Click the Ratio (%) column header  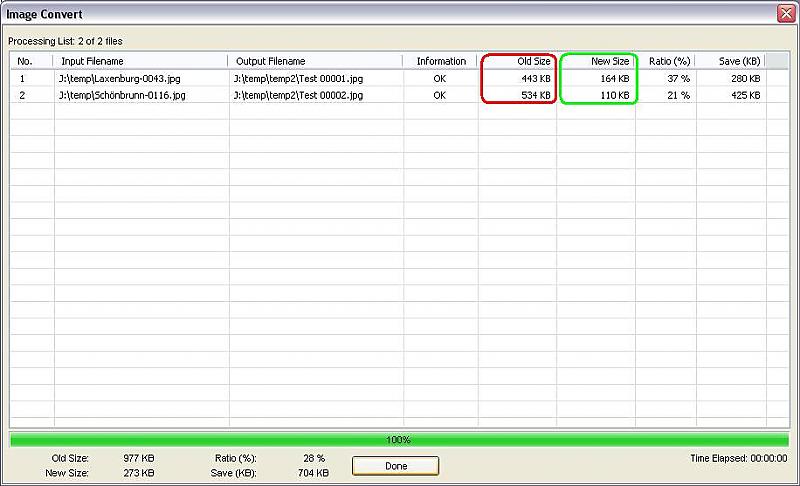pos(667,61)
